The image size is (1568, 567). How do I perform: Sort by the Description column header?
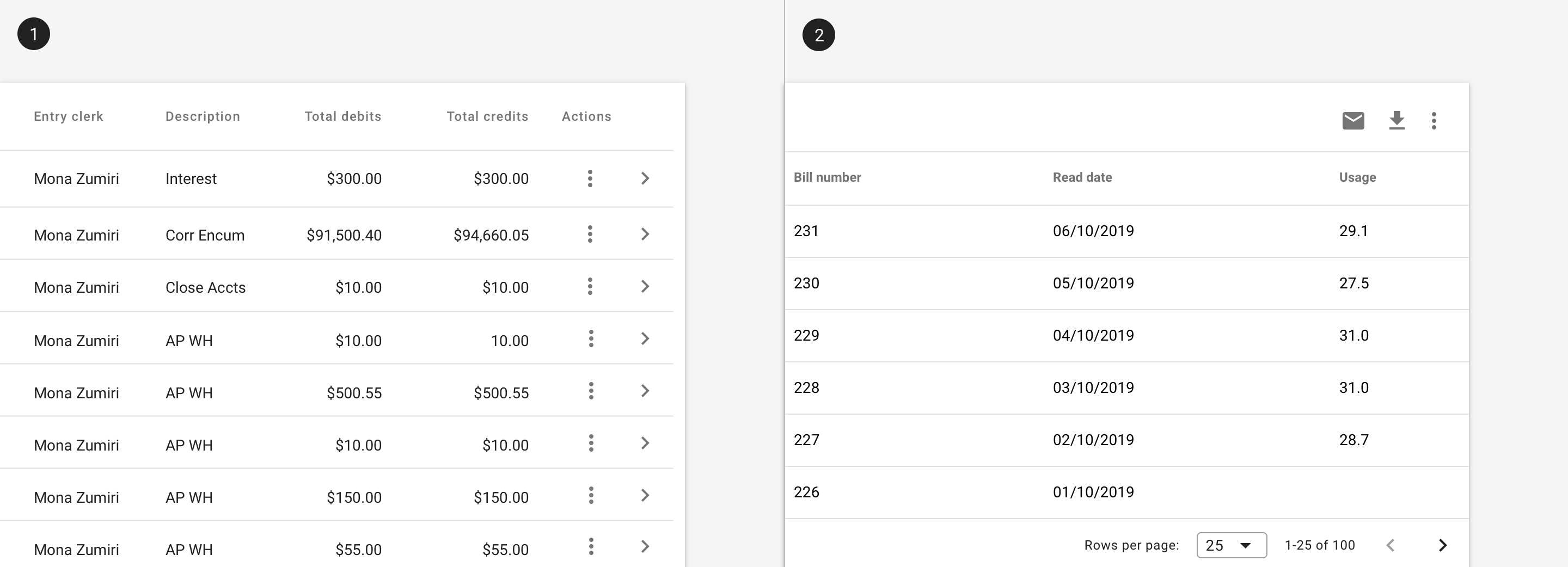pos(203,116)
